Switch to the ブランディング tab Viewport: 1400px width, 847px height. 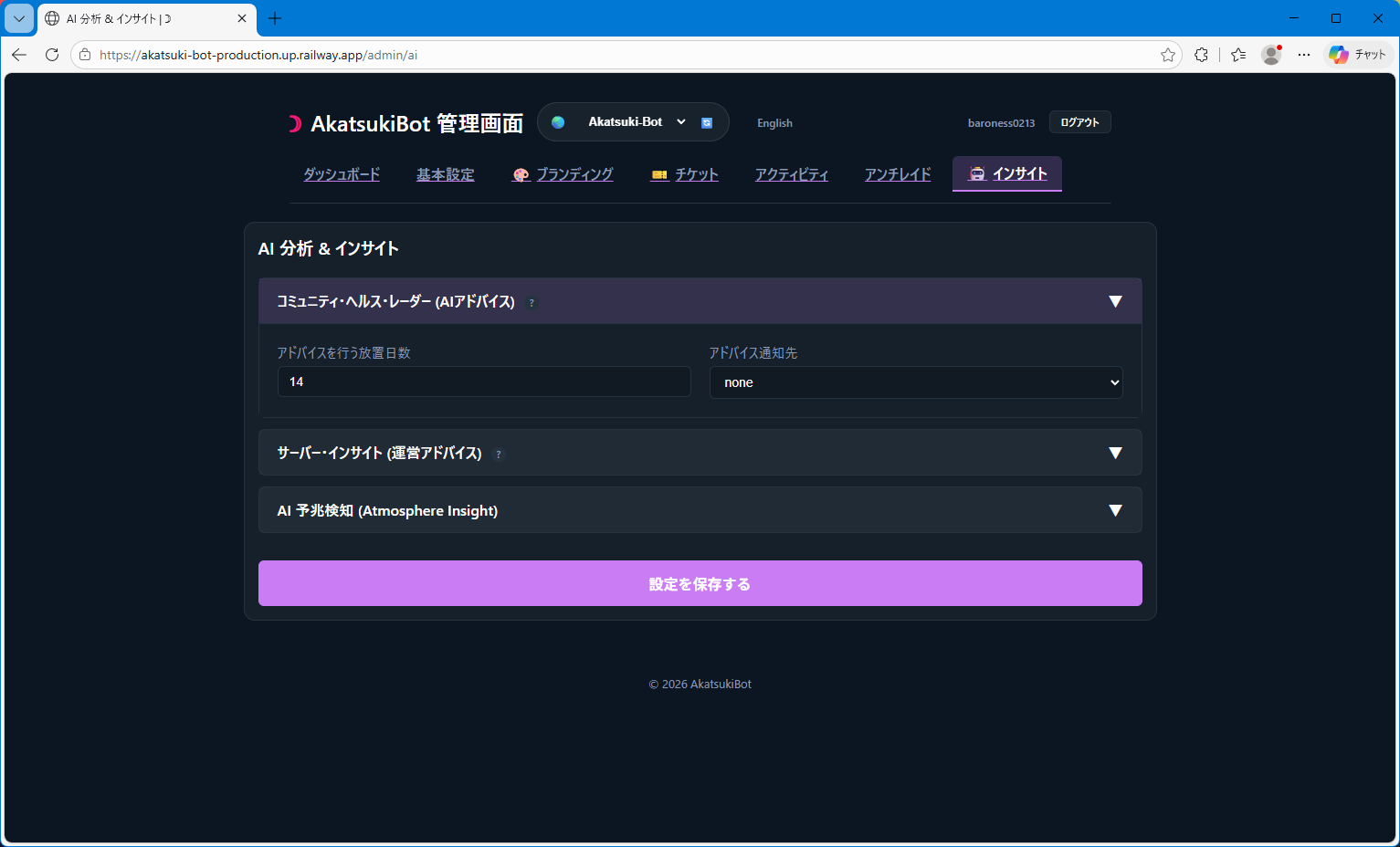coord(563,174)
